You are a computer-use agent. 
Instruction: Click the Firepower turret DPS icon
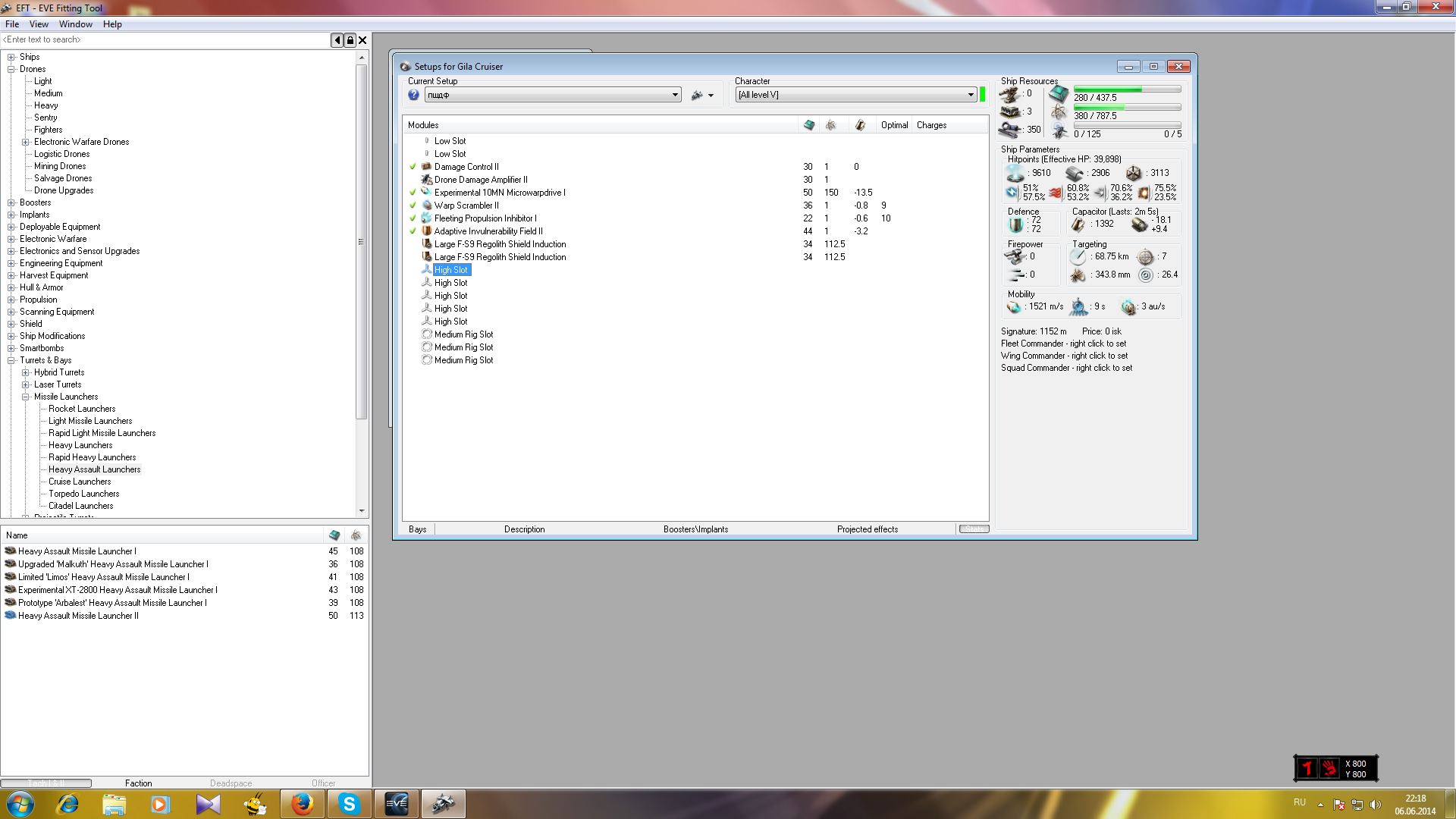coord(1014,257)
